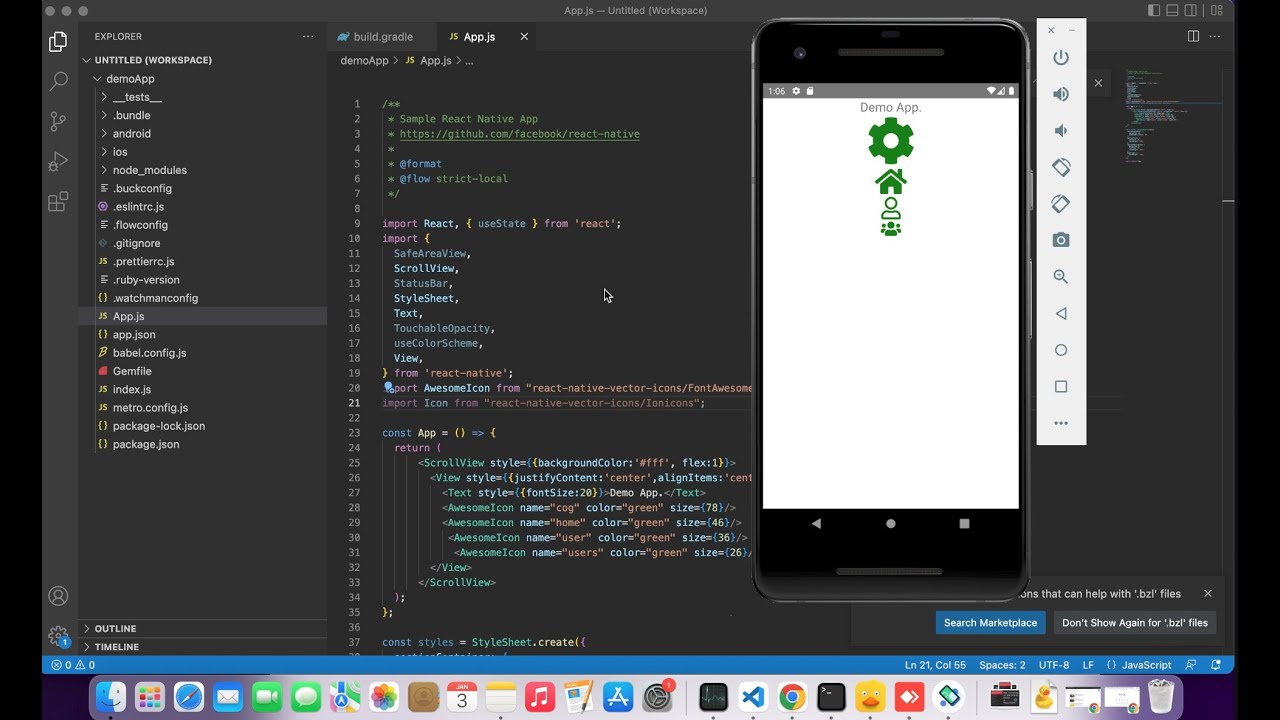Expand the node_modules folder
This screenshot has width=1280, height=720.
[149, 170]
